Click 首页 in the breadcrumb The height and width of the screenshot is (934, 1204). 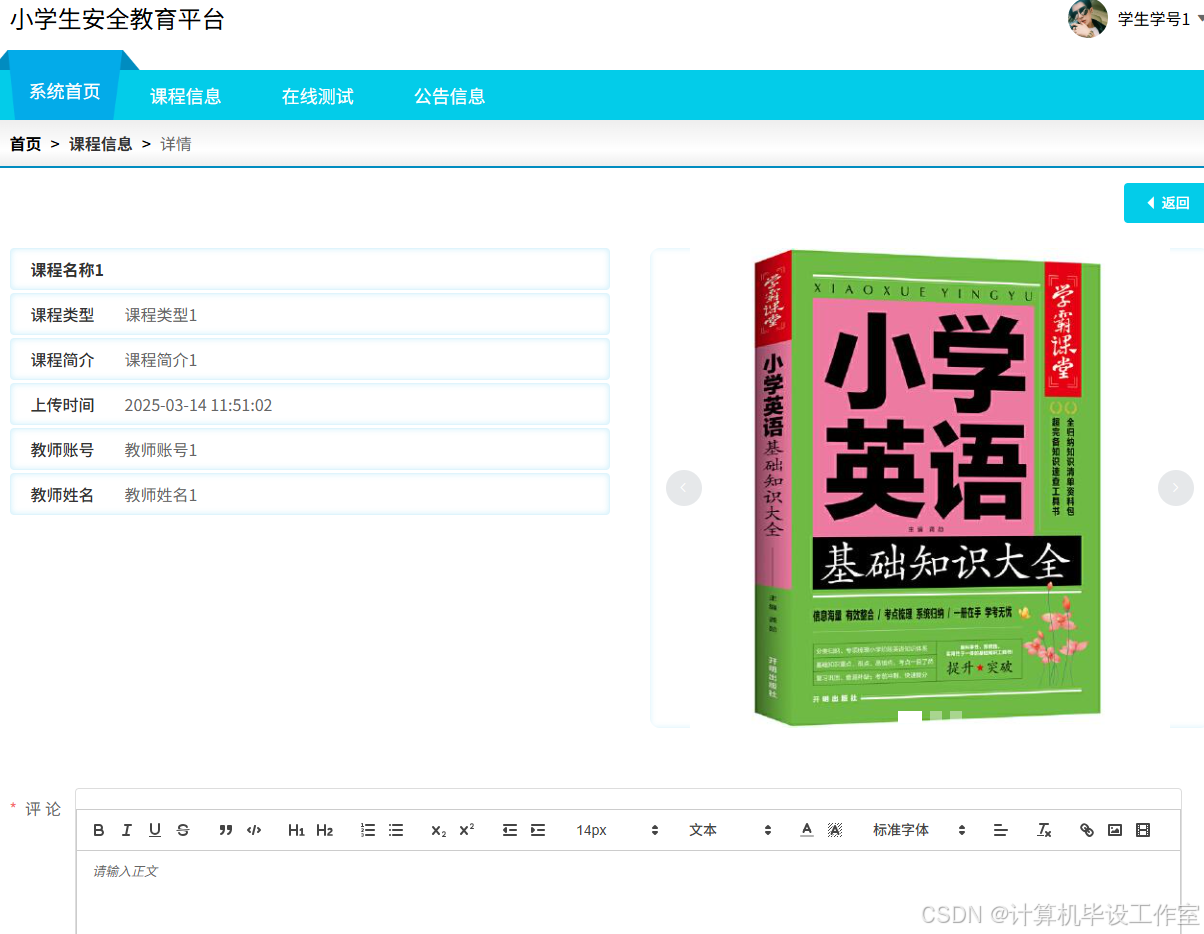(26, 144)
